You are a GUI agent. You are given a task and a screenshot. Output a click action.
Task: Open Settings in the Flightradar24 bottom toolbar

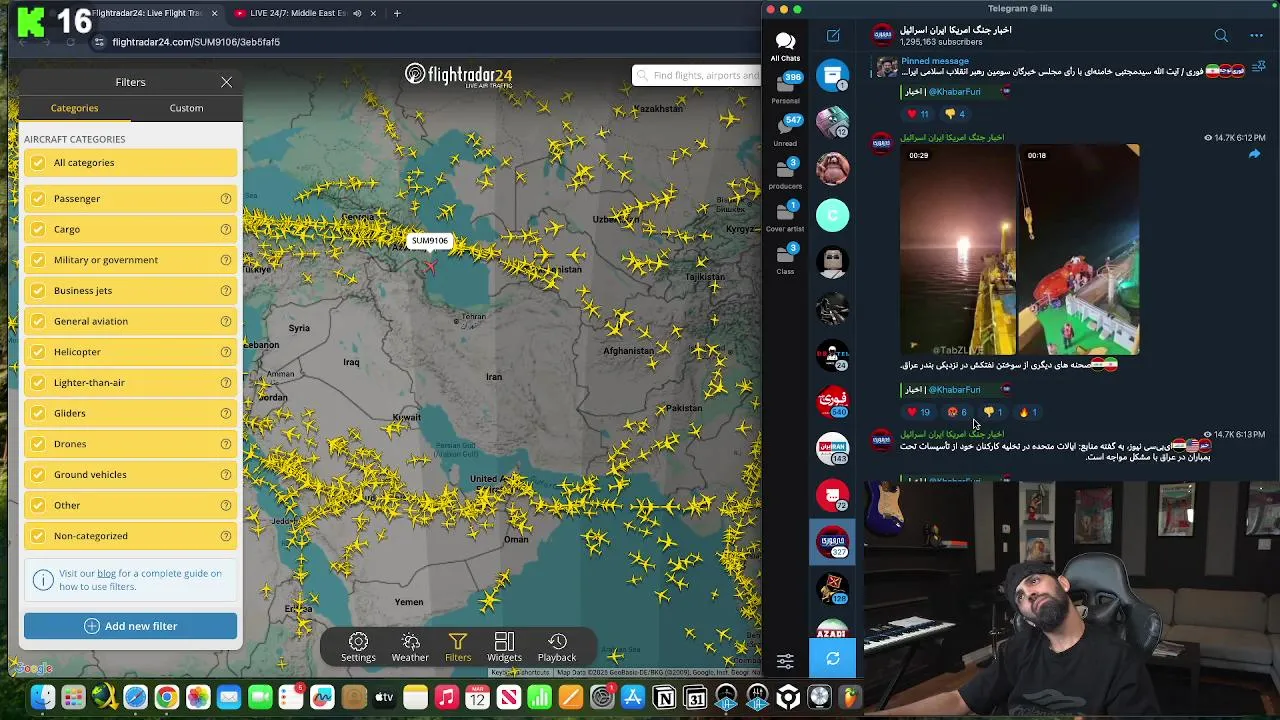pyautogui.click(x=358, y=647)
